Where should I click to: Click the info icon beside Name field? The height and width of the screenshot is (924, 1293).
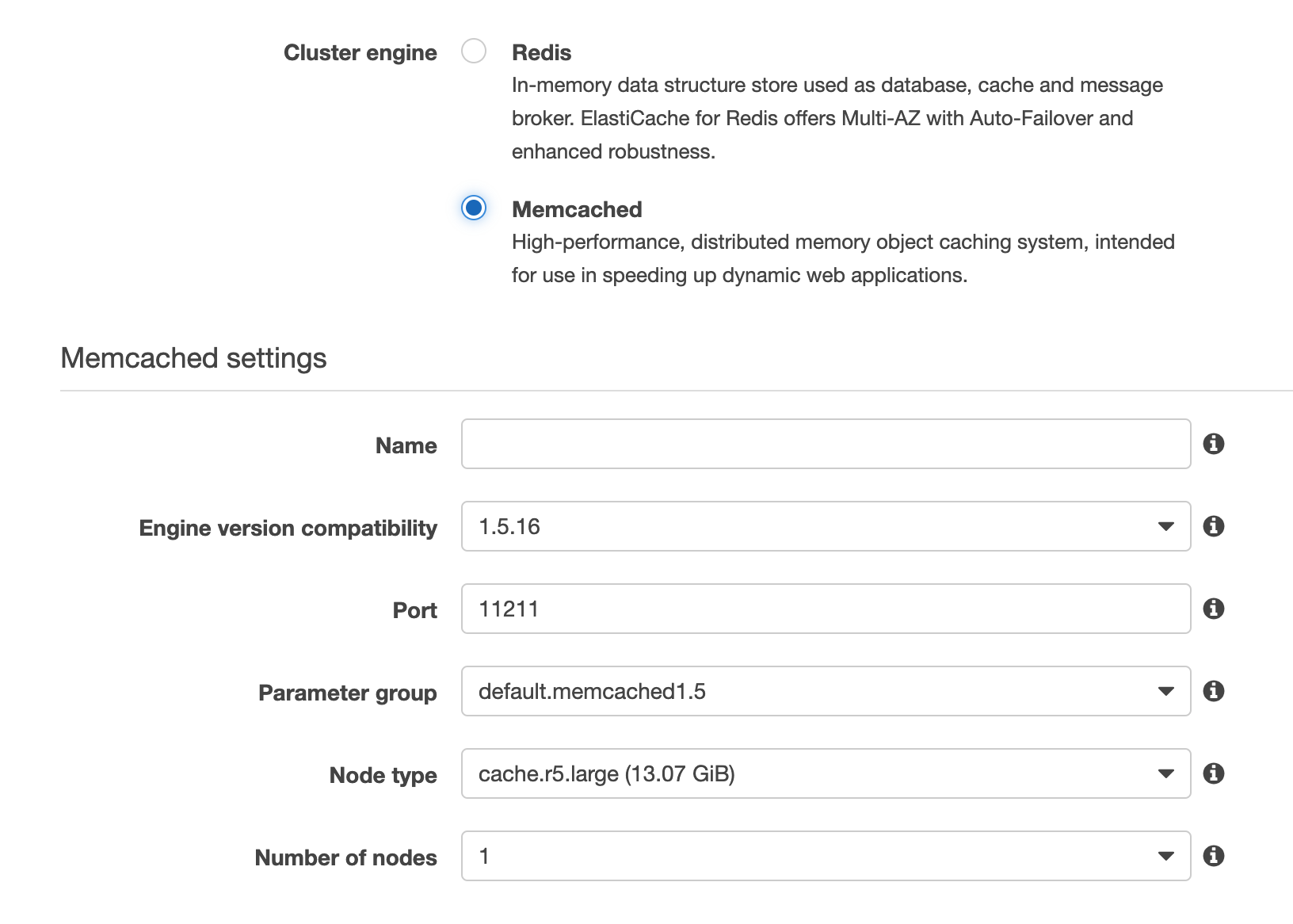click(1213, 444)
